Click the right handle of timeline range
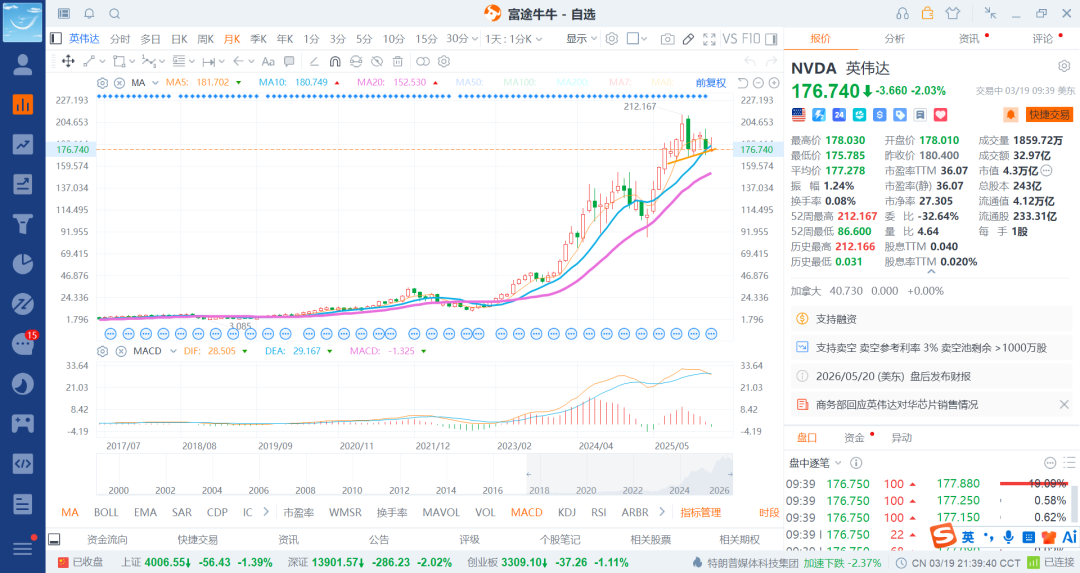Viewport: 1080px width, 573px height. (729, 474)
